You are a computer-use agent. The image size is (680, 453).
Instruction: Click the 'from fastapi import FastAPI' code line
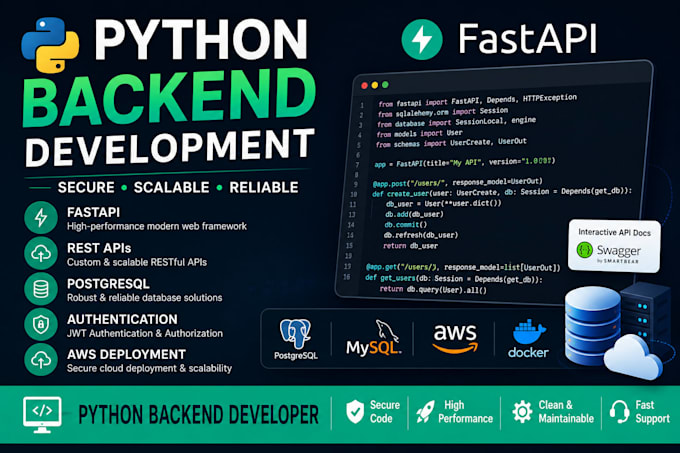coord(477,101)
